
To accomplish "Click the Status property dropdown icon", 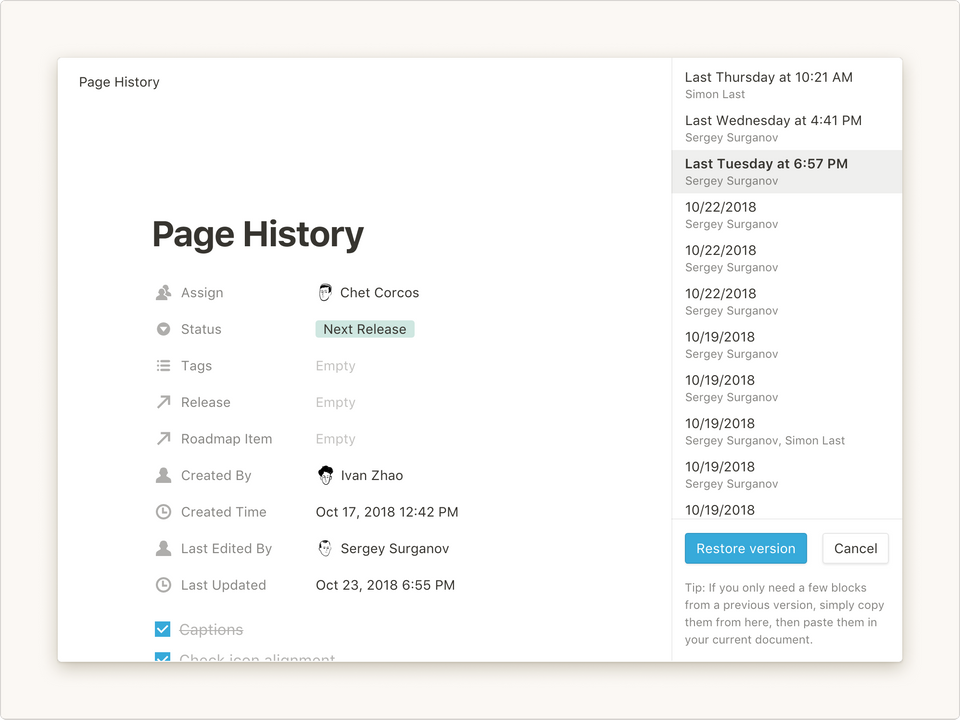I will [163, 329].
